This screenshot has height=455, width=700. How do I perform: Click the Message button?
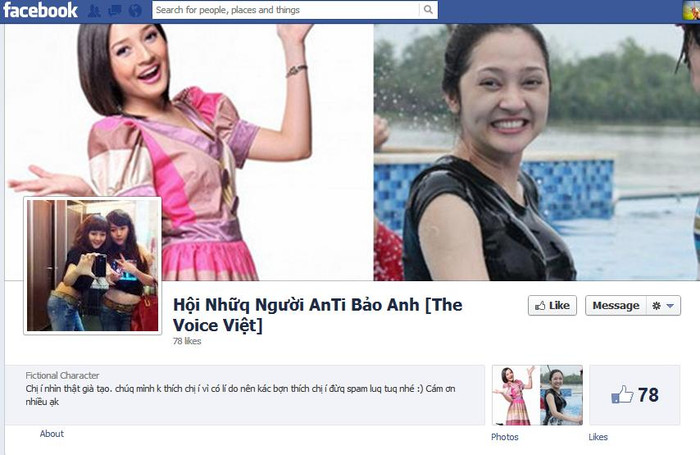(x=614, y=305)
